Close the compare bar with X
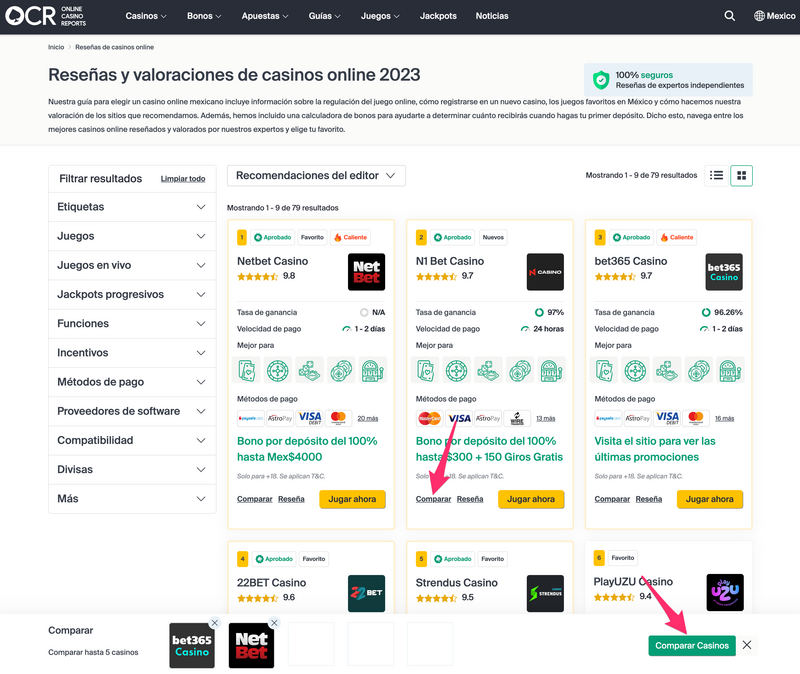Viewport: 800px width, 674px height. coord(746,645)
